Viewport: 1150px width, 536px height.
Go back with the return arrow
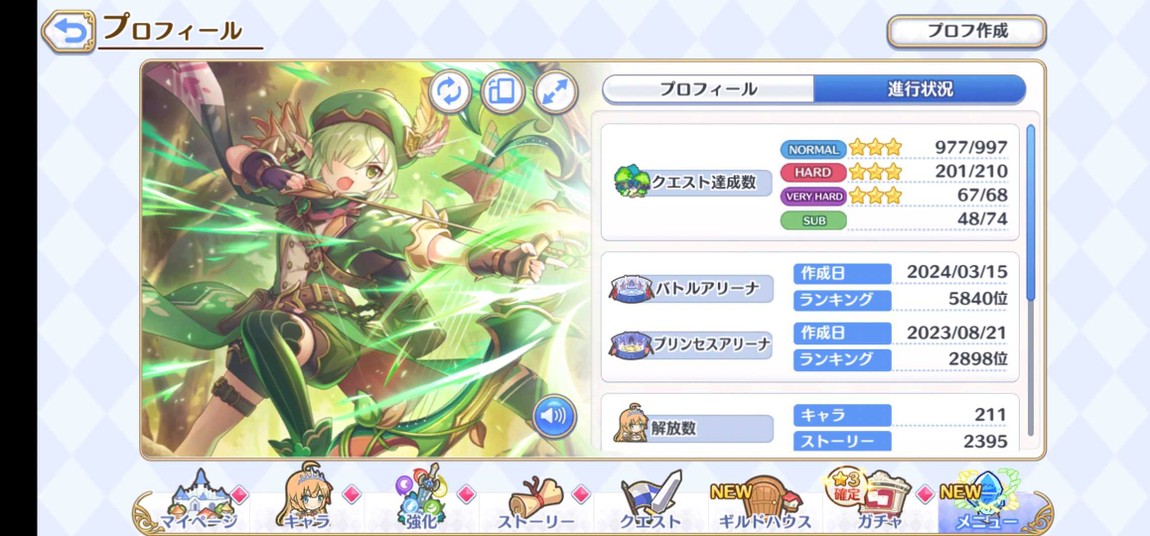tap(68, 32)
